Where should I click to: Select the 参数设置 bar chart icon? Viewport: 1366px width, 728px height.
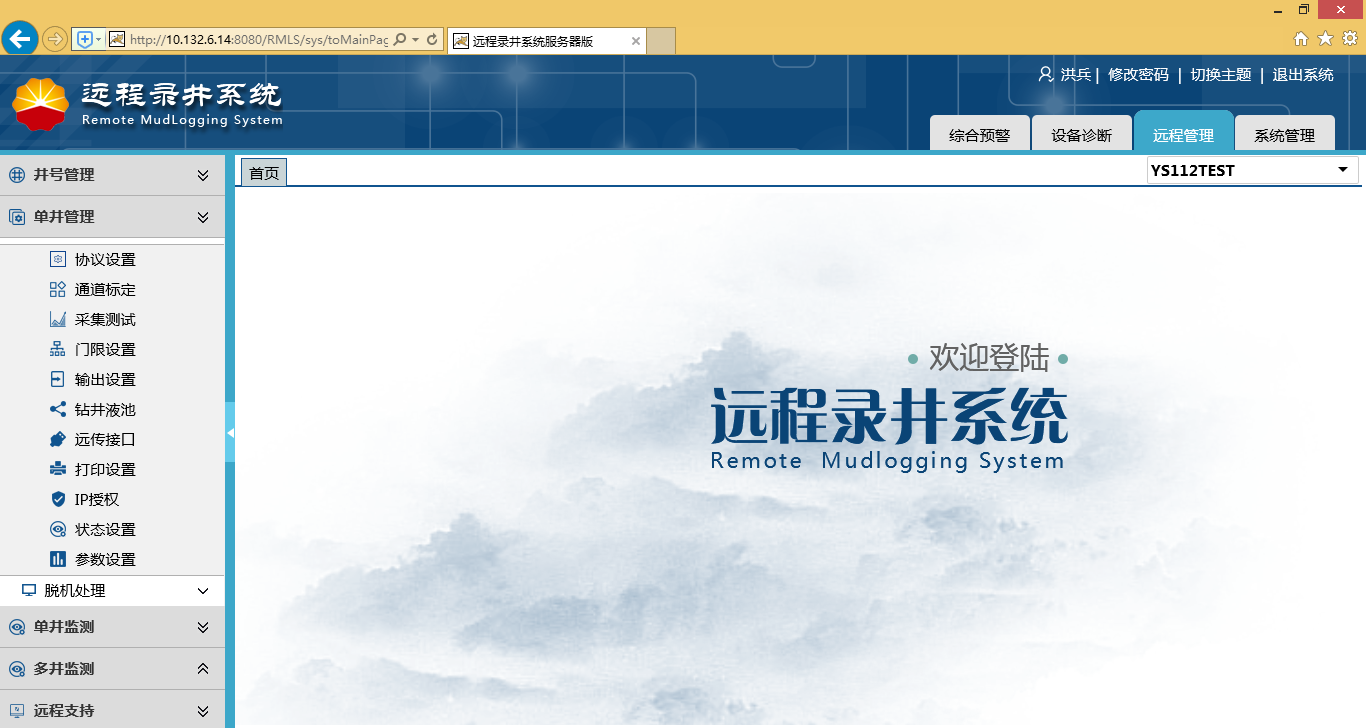pos(58,560)
